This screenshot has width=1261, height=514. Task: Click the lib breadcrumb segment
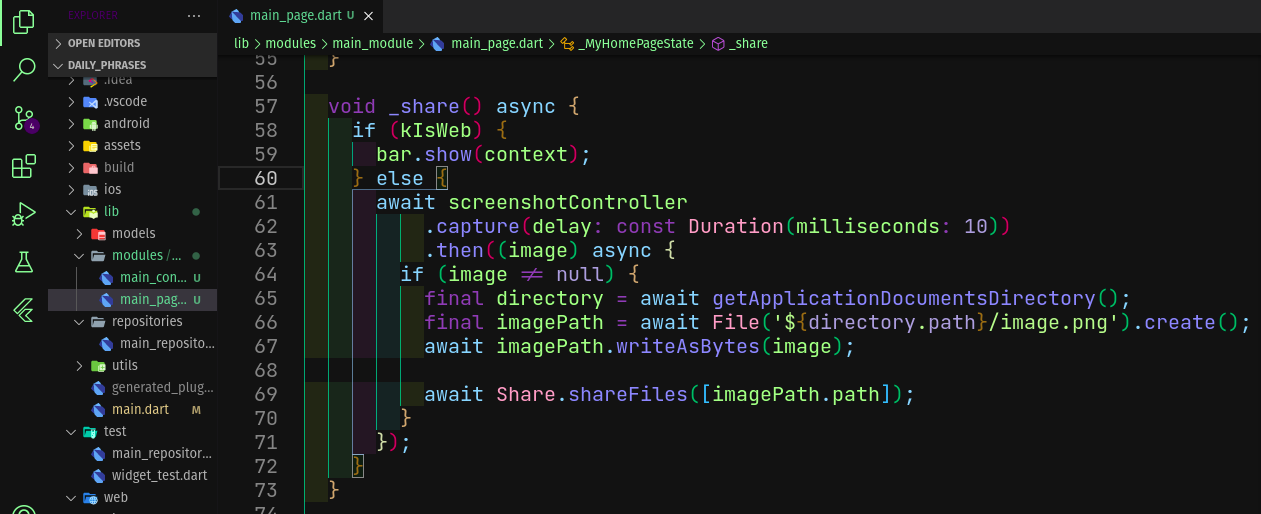point(241,43)
